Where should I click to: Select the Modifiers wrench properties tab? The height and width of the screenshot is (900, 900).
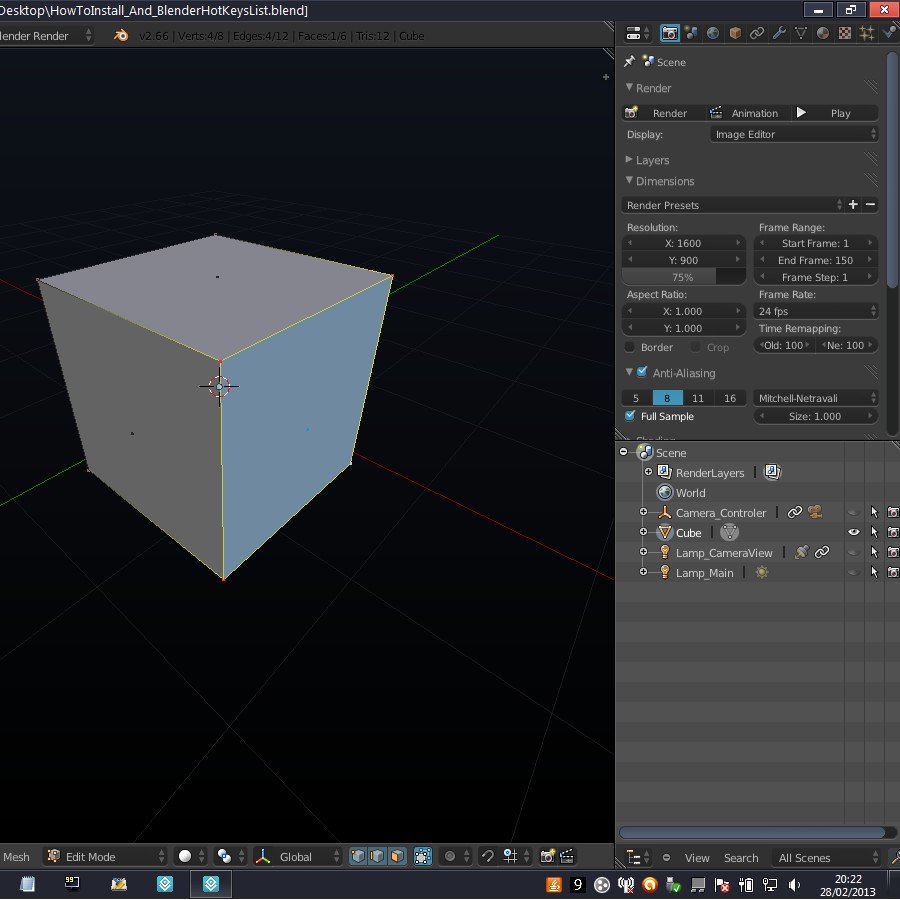[779, 33]
